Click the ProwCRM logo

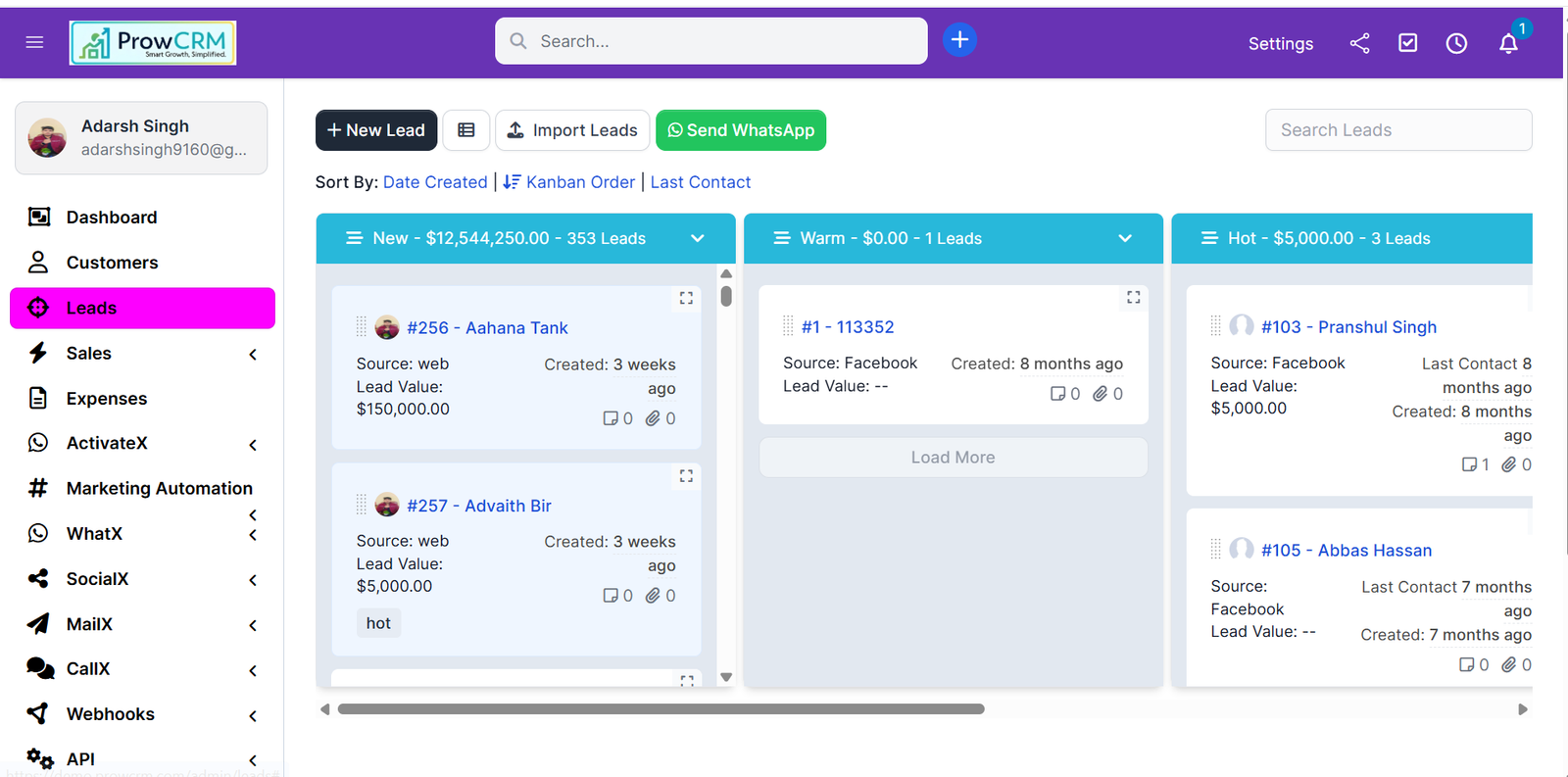pyautogui.click(x=153, y=43)
